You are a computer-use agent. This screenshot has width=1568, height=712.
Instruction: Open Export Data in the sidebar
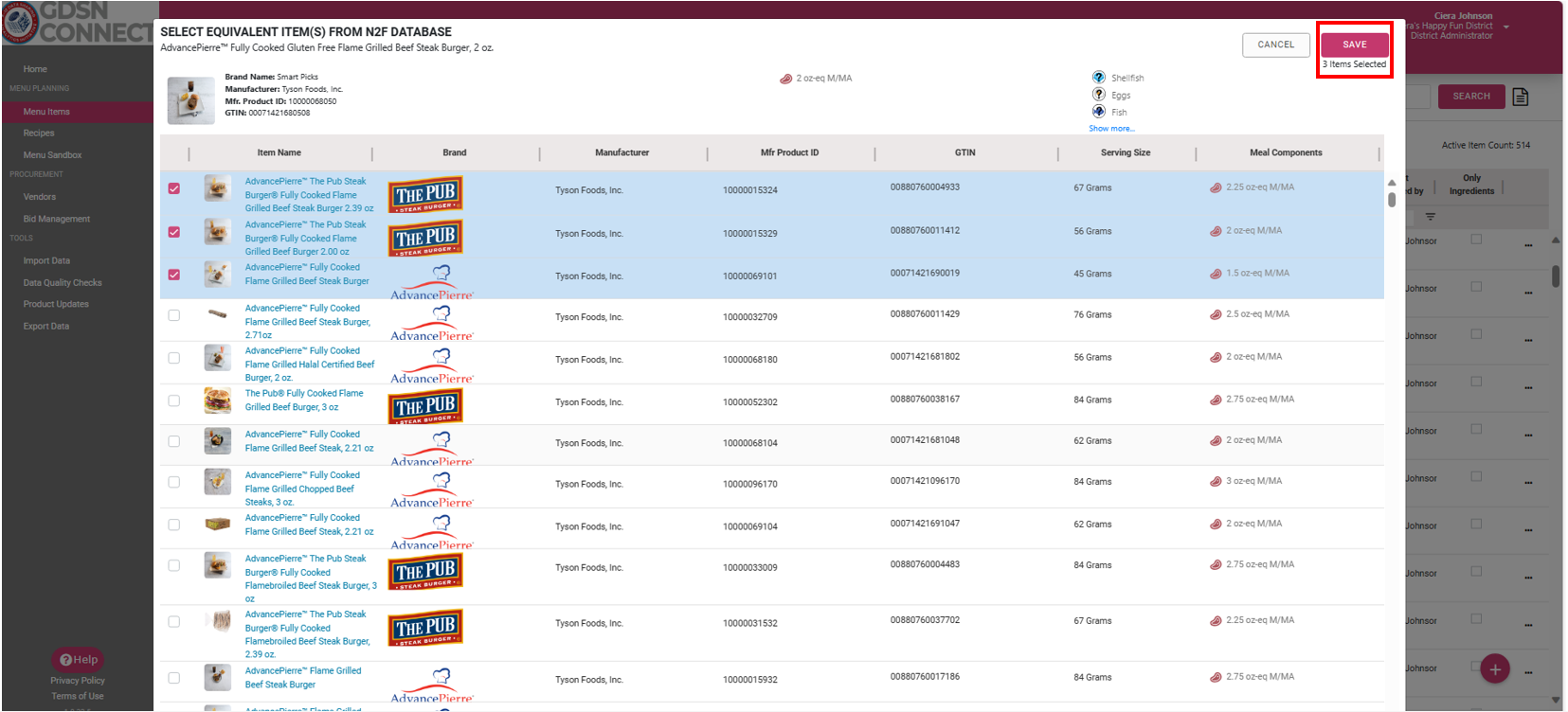pyautogui.click(x=46, y=327)
